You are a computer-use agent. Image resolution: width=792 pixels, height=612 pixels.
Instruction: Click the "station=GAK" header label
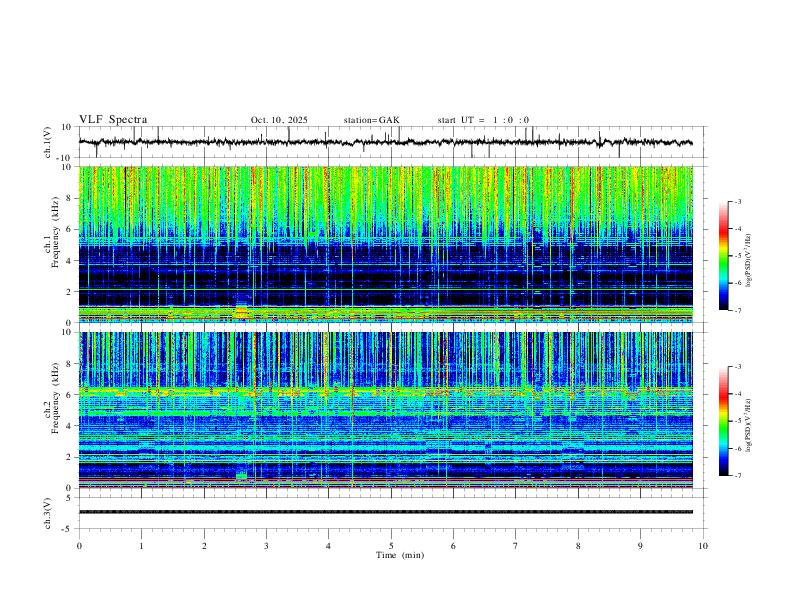click(371, 120)
